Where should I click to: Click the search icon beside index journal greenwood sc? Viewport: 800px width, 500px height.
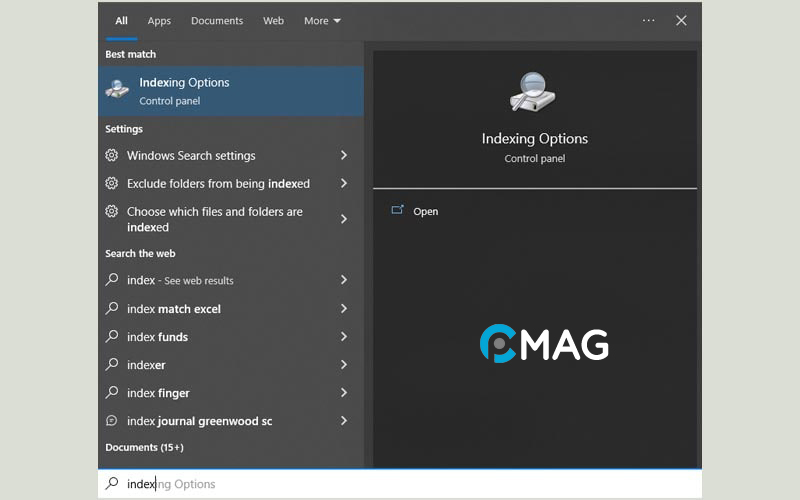pyautogui.click(x=112, y=421)
